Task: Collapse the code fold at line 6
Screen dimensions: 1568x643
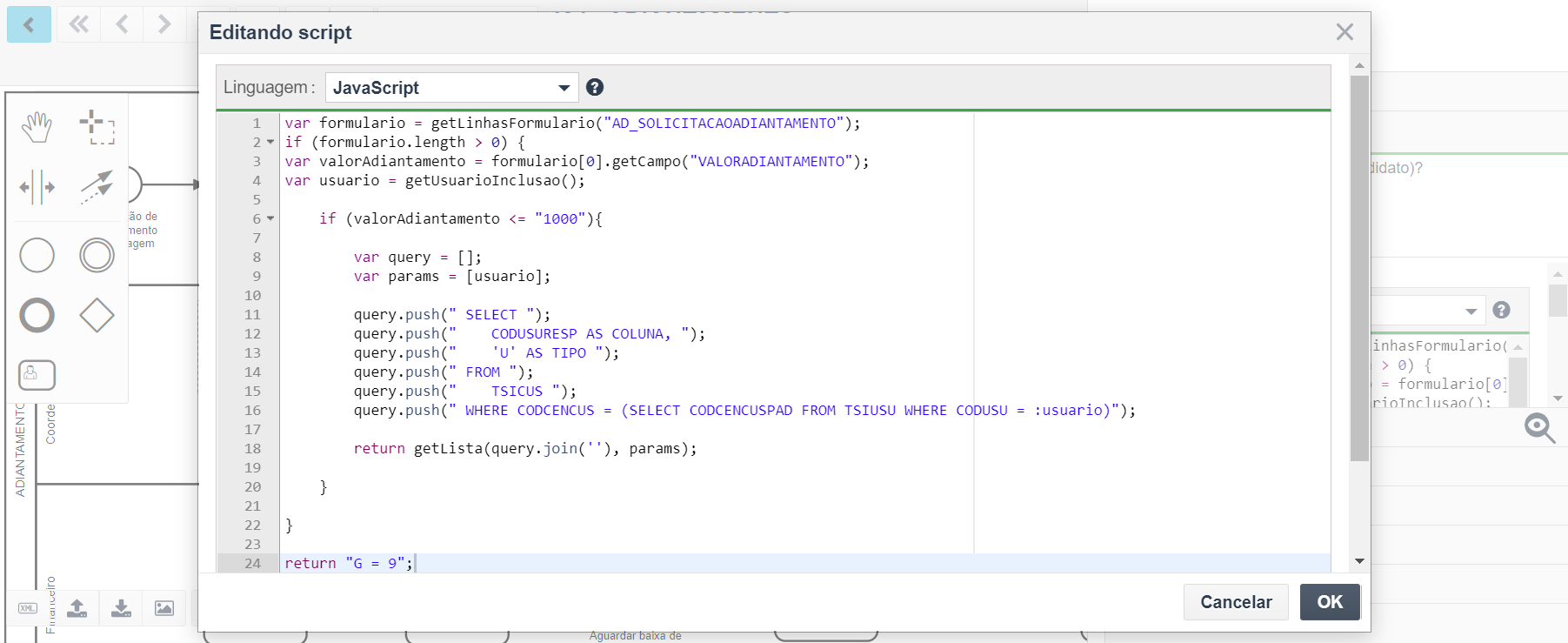Action: (x=270, y=218)
